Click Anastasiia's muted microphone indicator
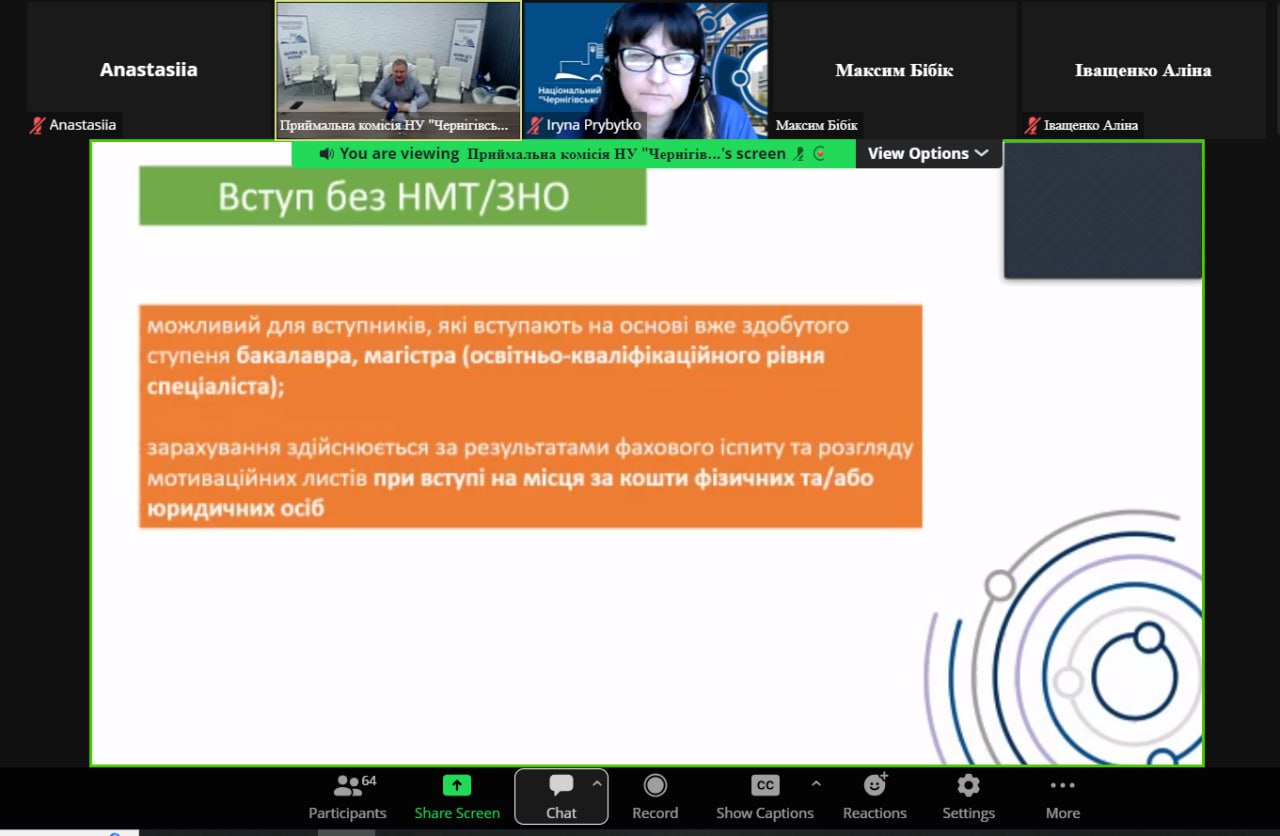 click(38, 126)
